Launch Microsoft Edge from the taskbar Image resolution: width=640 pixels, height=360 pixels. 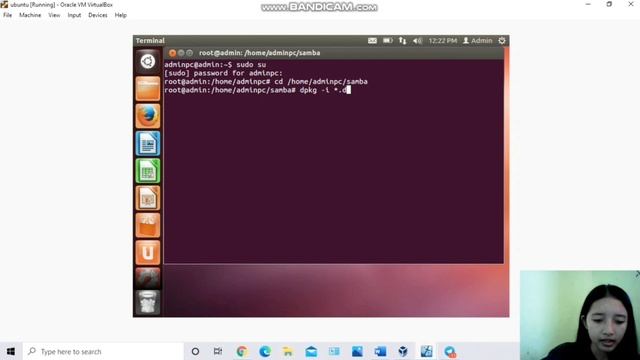tap(265, 351)
